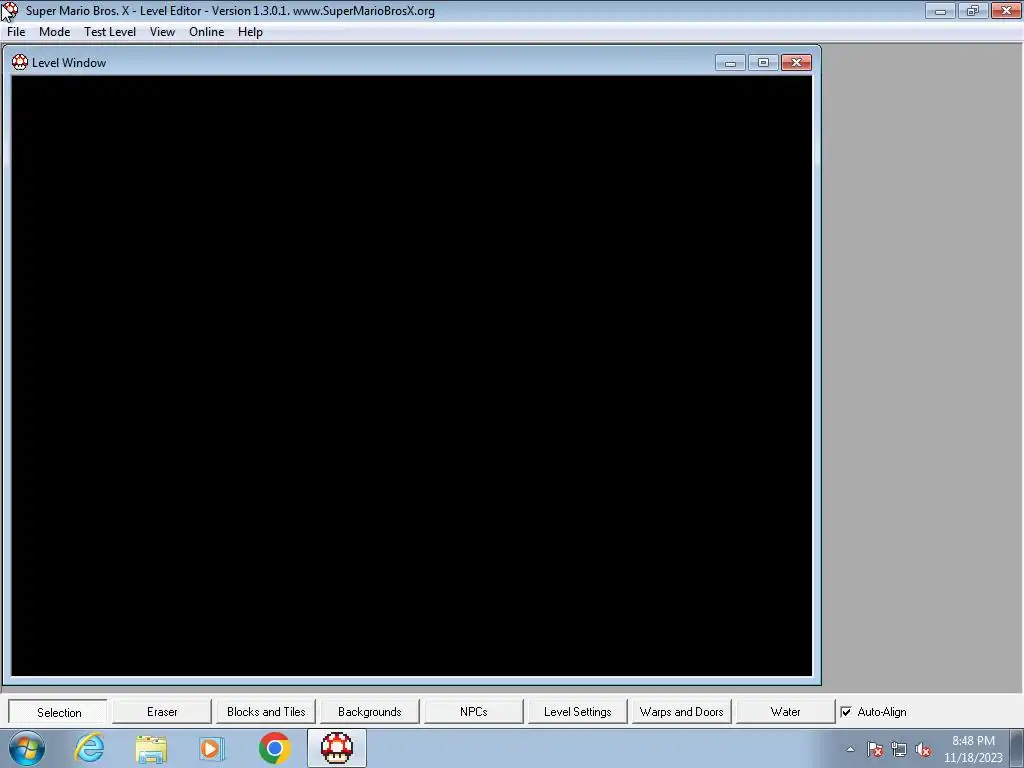
Task: Open the Backgrounds panel
Action: point(370,712)
